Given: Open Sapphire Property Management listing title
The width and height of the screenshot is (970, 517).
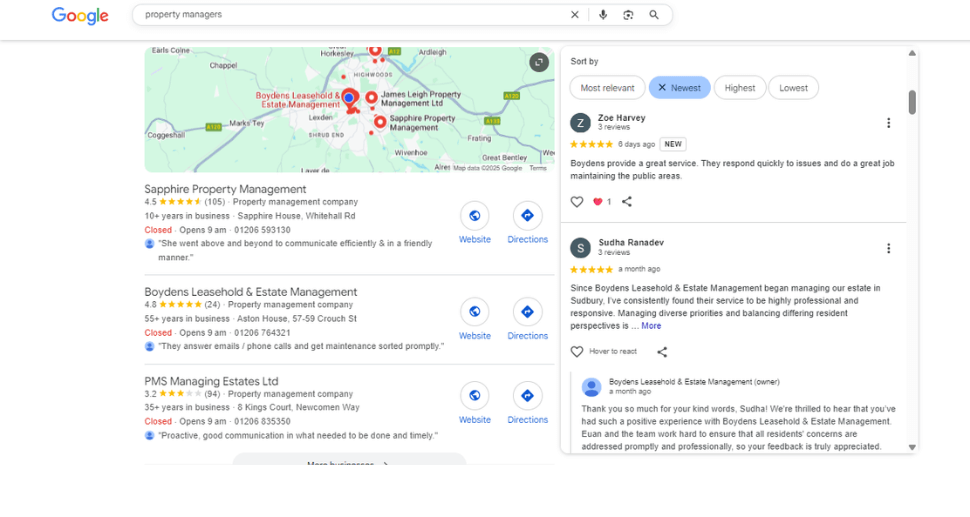Looking at the screenshot, I should click(225, 189).
